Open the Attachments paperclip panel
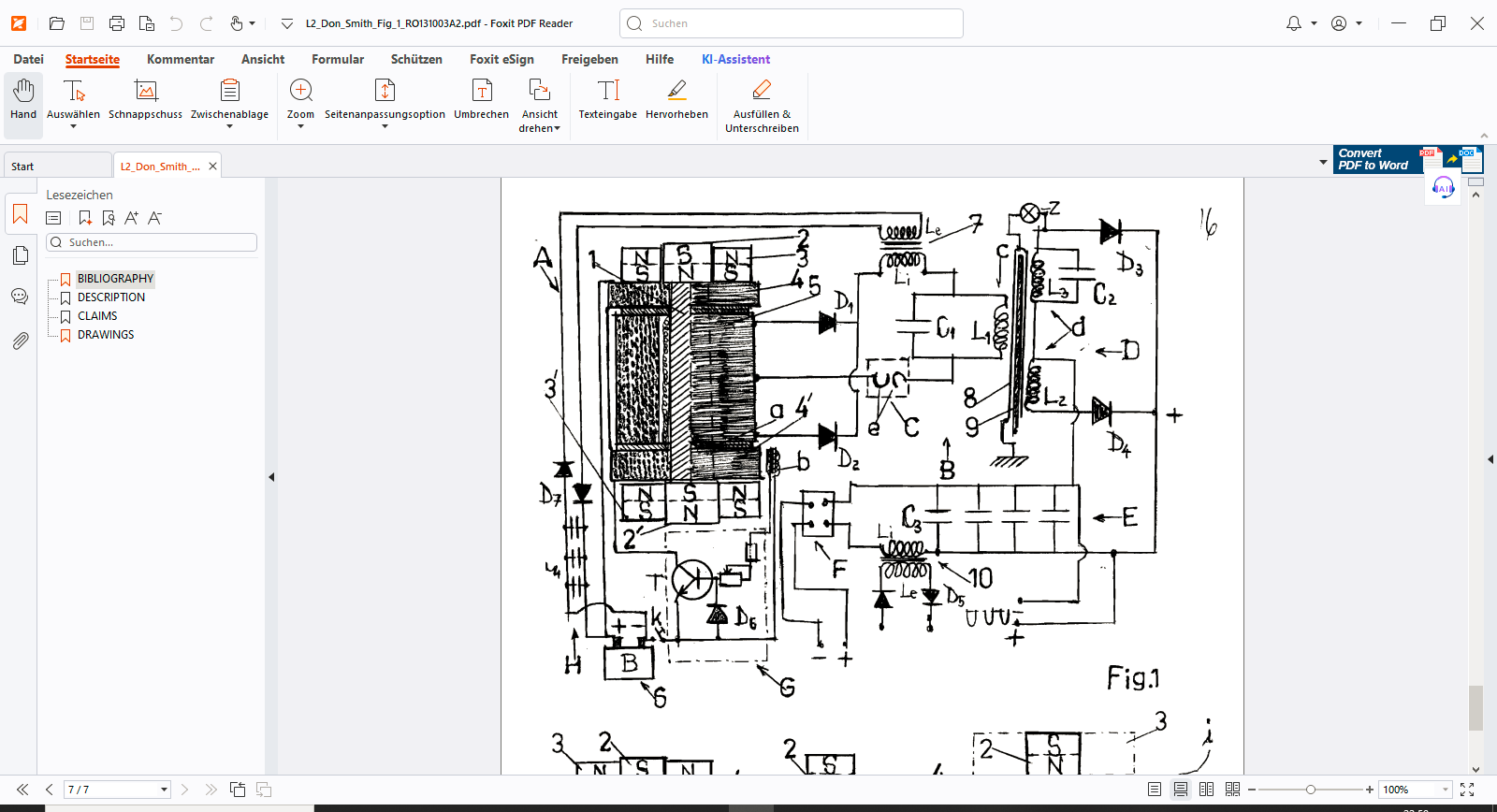The height and width of the screenshot is (812, 1497). [20, 341]
